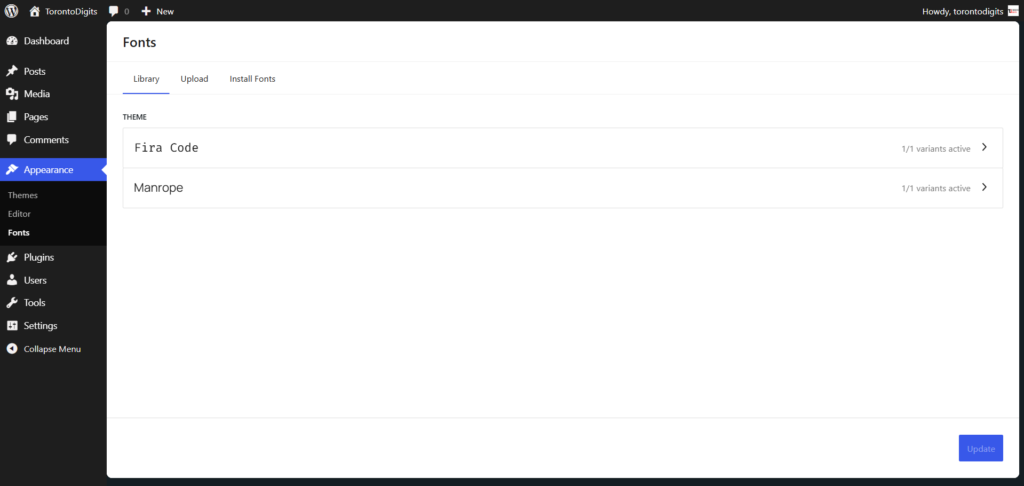Click the plus New icon
Screen dimensions: 1024x486
pos(146,11)
